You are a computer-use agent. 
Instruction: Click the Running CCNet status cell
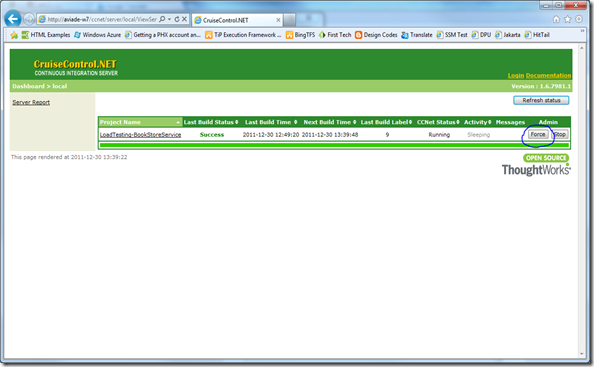439,135
